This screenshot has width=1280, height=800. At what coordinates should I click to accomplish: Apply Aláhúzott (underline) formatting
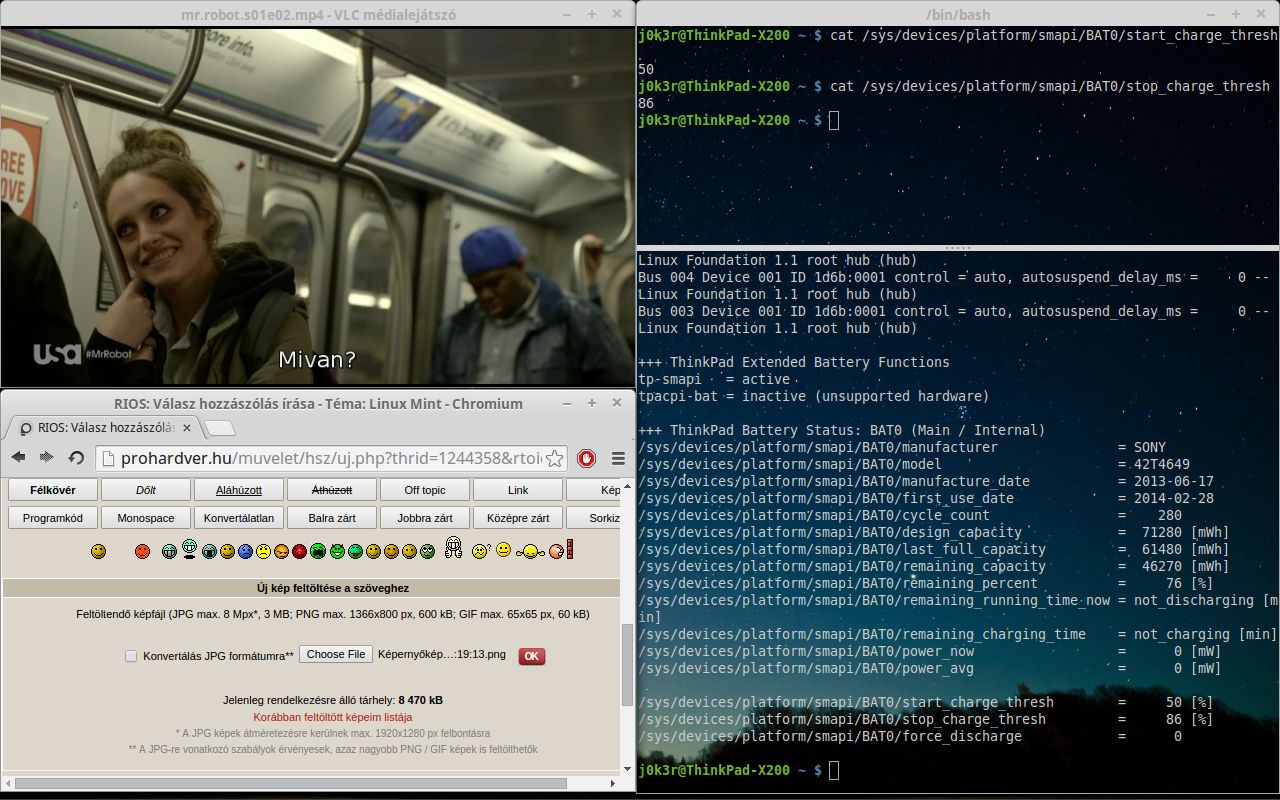239,490
